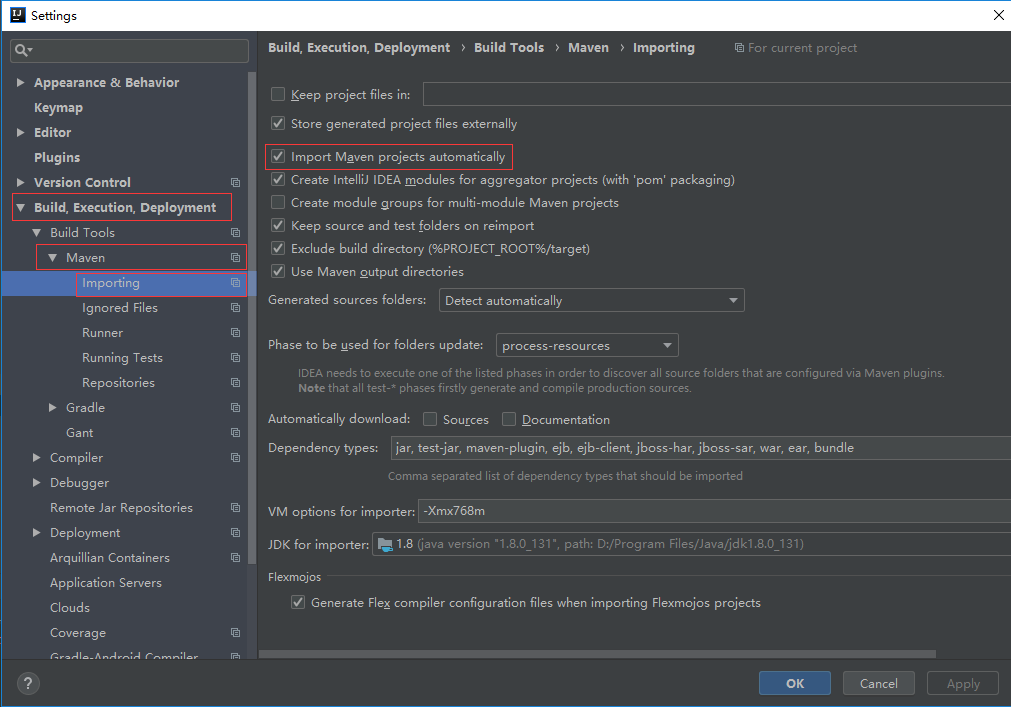1011x707 pixels.
Task: Click the project-level icon next to Importing
Action: click(235, 283)
